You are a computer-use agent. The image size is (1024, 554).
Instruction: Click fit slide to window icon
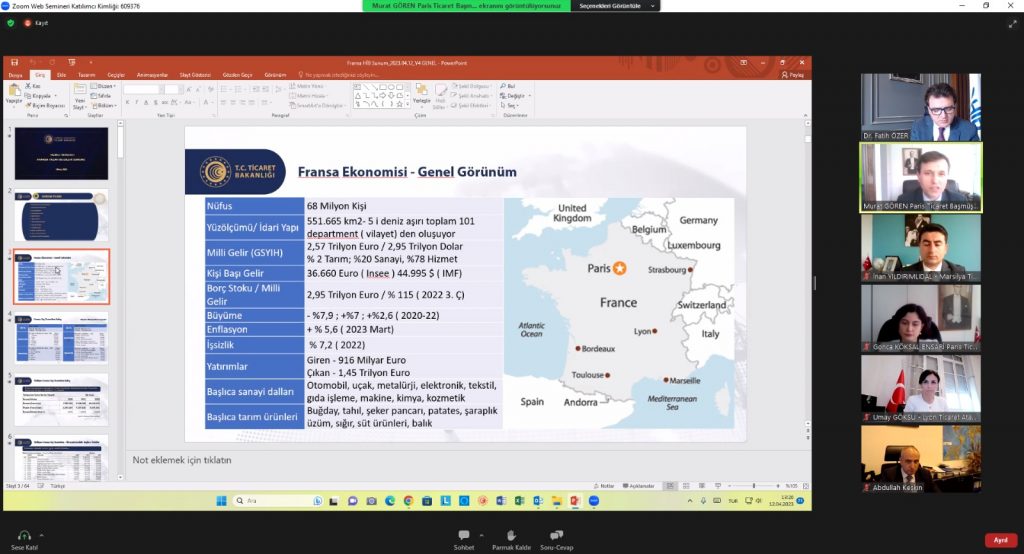click(806, 486)
